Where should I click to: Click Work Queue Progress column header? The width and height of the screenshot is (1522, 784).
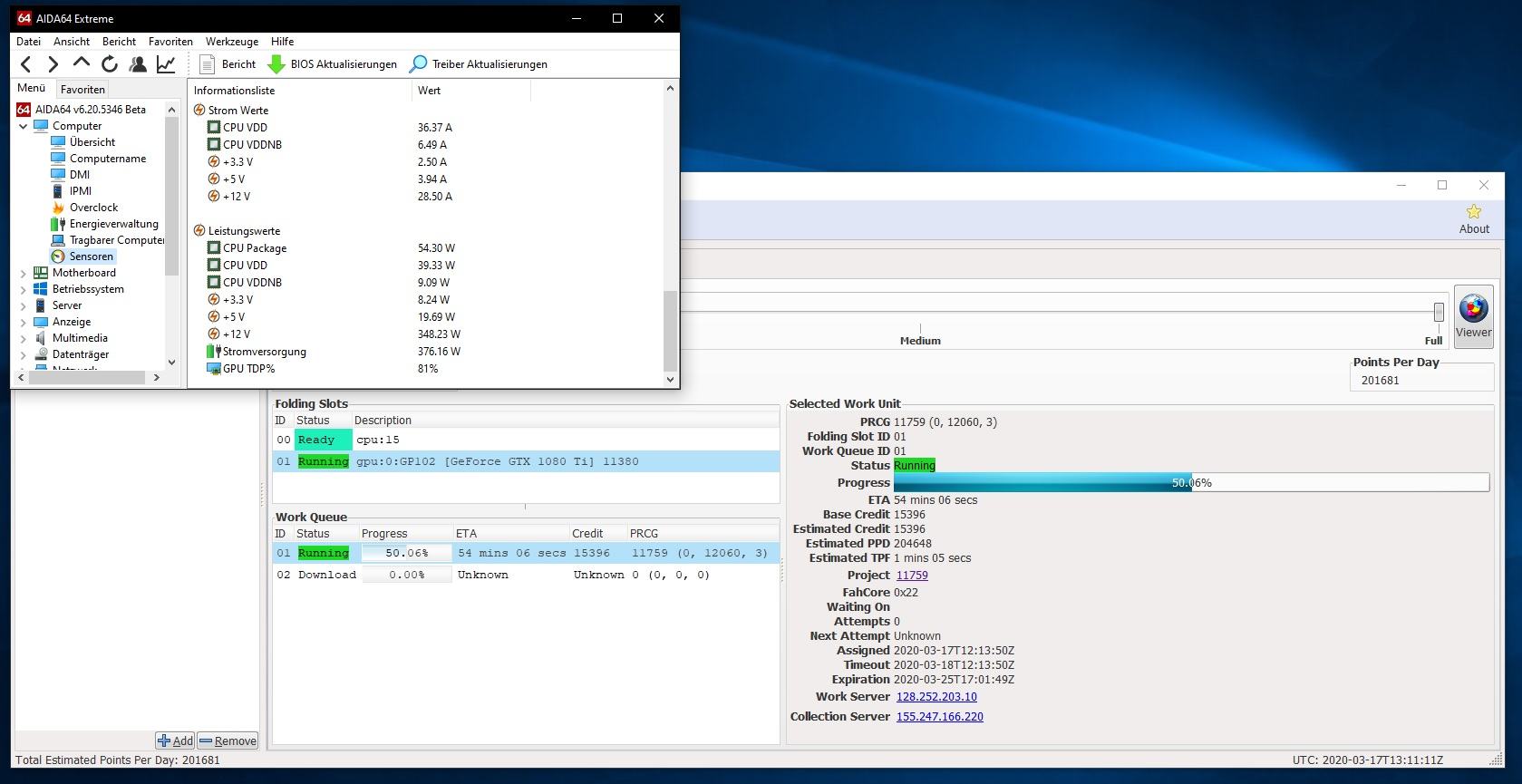coord(405,534)
